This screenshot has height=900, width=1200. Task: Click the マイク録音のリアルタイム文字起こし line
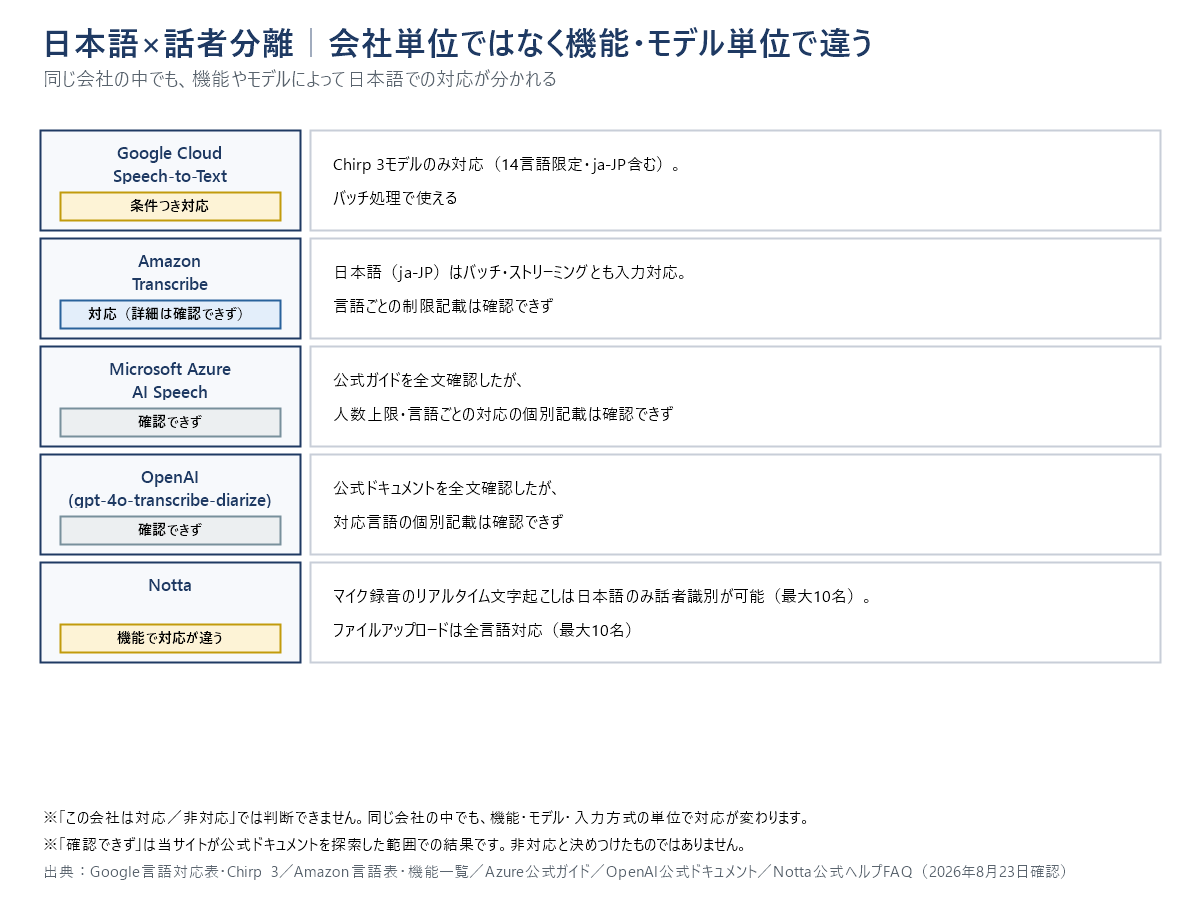(603, 597)
